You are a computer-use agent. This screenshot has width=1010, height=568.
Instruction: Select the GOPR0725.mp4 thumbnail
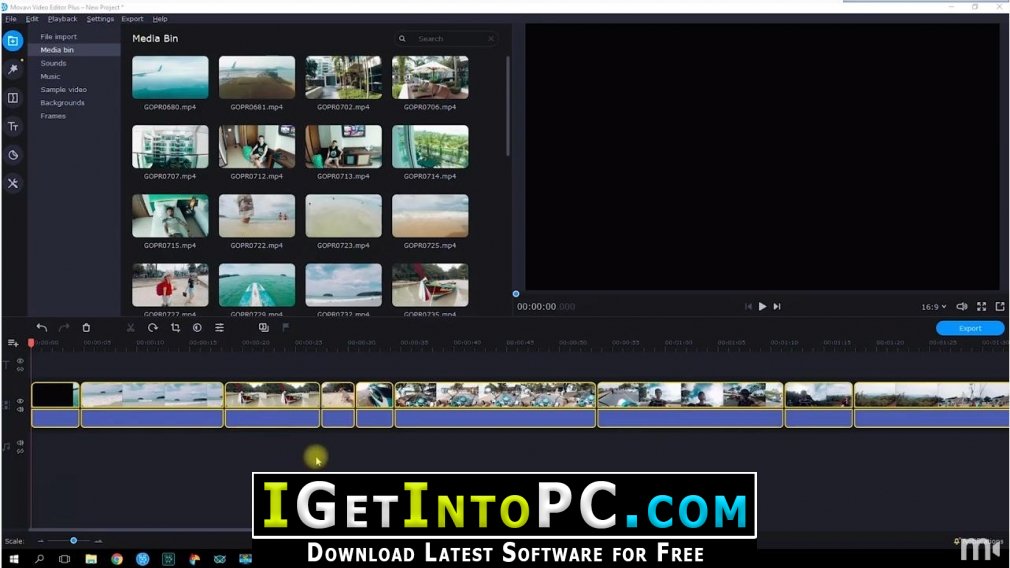(x=430, y=216)
